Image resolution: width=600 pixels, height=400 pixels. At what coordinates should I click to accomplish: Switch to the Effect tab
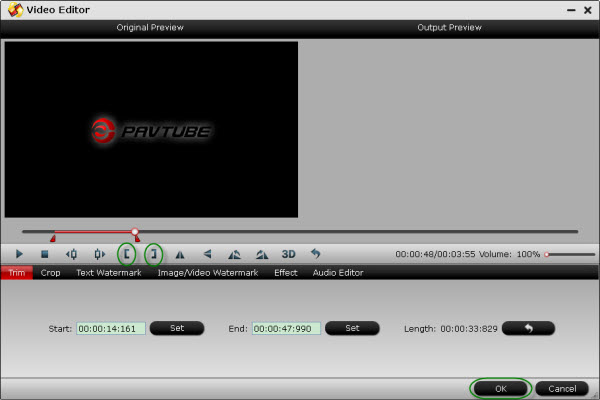285,273
